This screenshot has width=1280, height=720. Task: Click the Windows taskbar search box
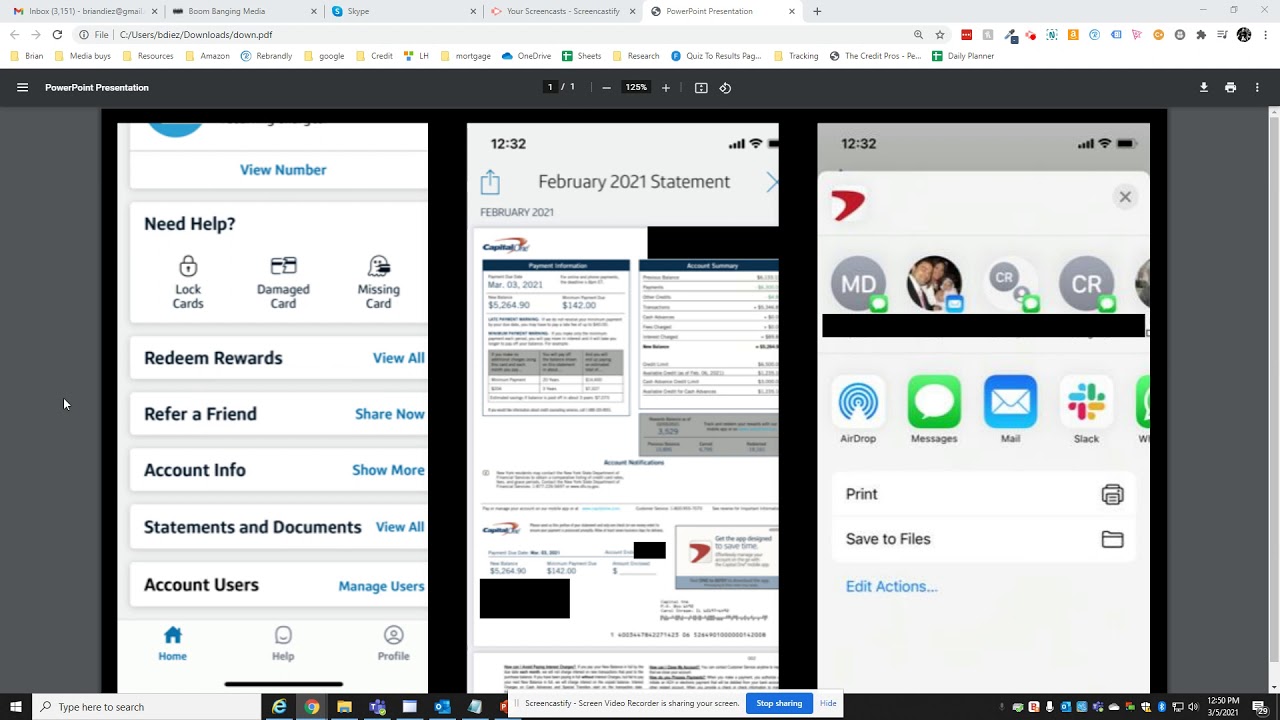[145, 707]
